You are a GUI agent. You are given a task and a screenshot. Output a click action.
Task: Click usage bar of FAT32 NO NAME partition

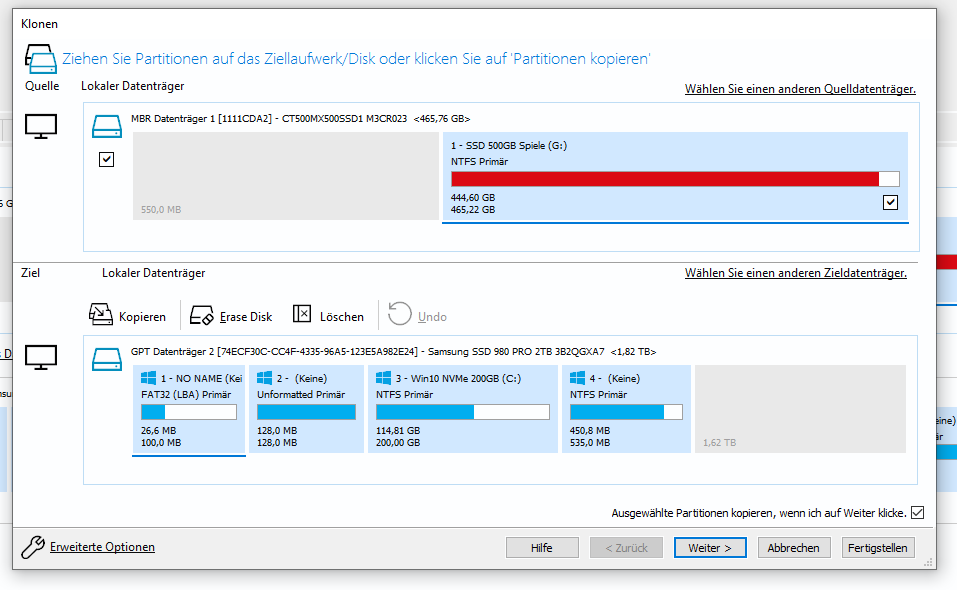189,412
